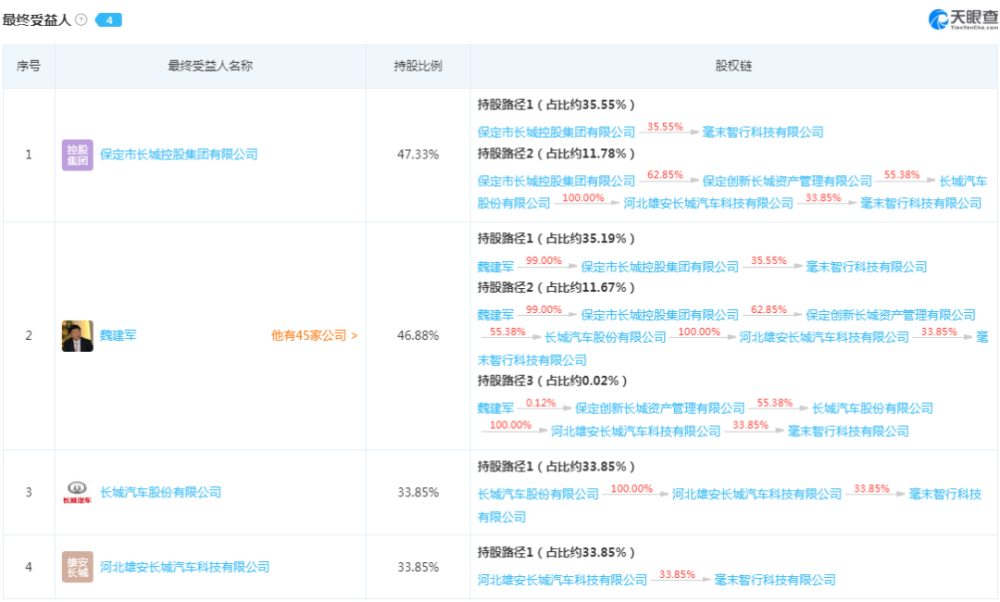This screenshot has height=602, width=1000.
Task: Click 毫末智行科技有限公司 in row 4 chain
Action: pyautogui.click(x=775, y=580)
